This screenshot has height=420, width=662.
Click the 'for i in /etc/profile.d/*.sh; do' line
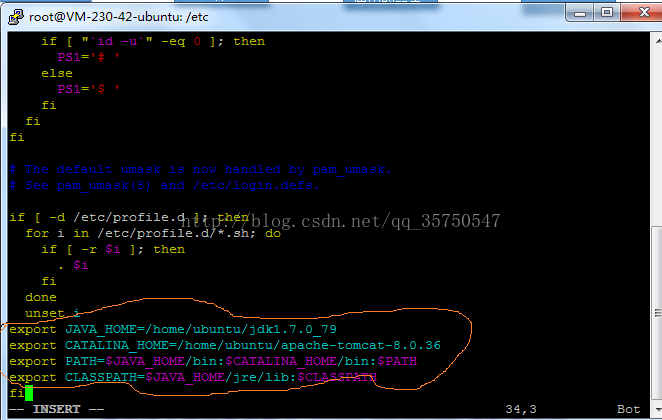click(x=153, y=233)
